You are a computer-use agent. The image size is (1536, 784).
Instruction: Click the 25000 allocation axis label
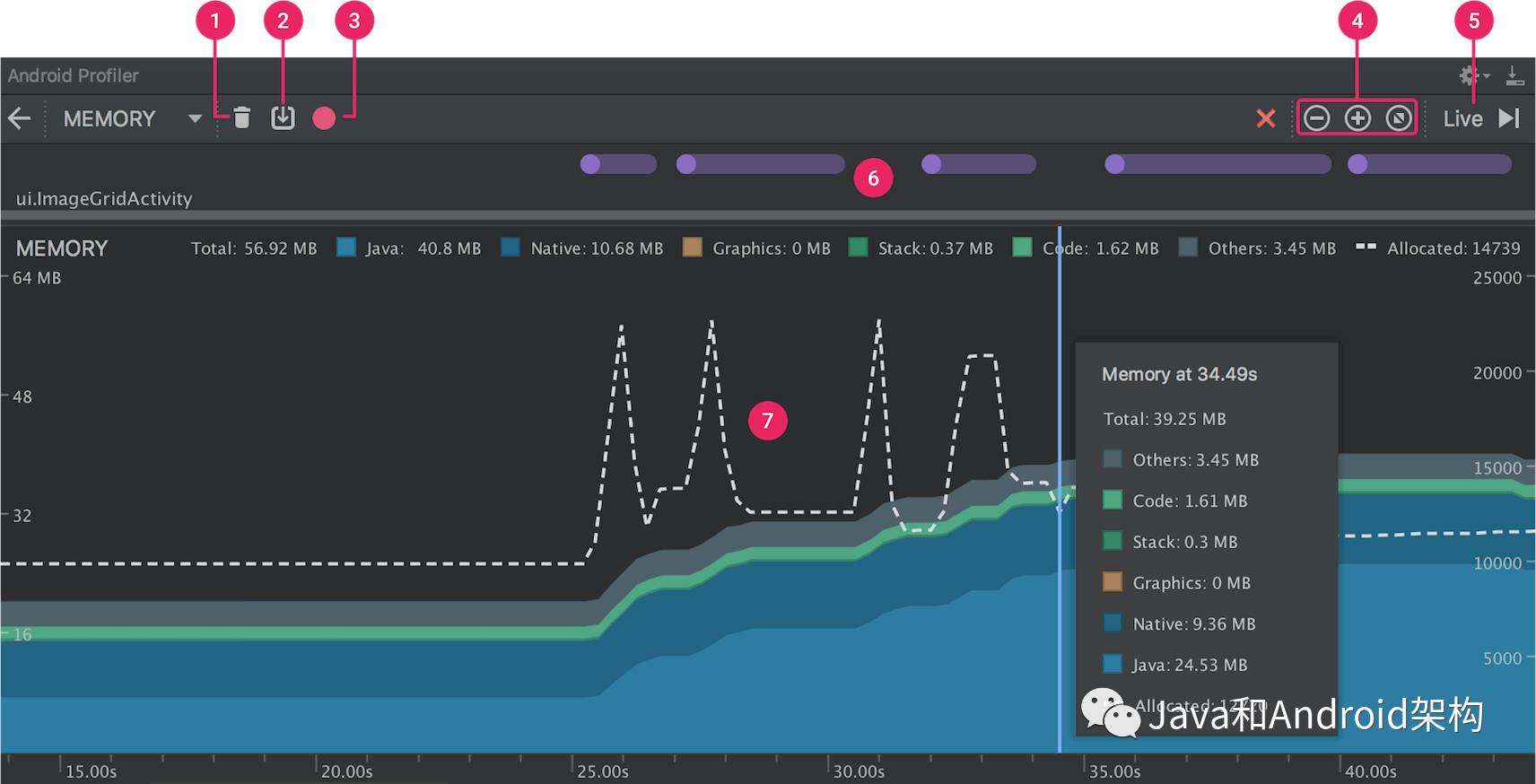pyautogui.click(x=1497, y=278)
